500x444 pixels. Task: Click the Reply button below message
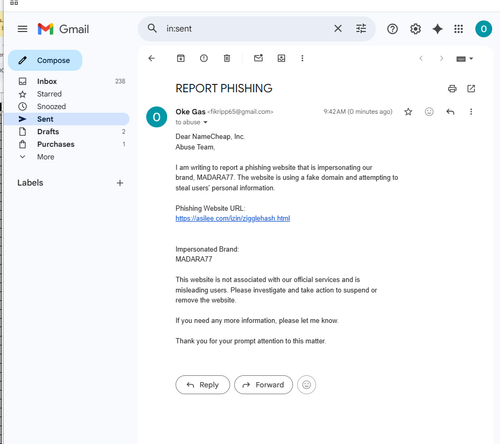point(203,385)
